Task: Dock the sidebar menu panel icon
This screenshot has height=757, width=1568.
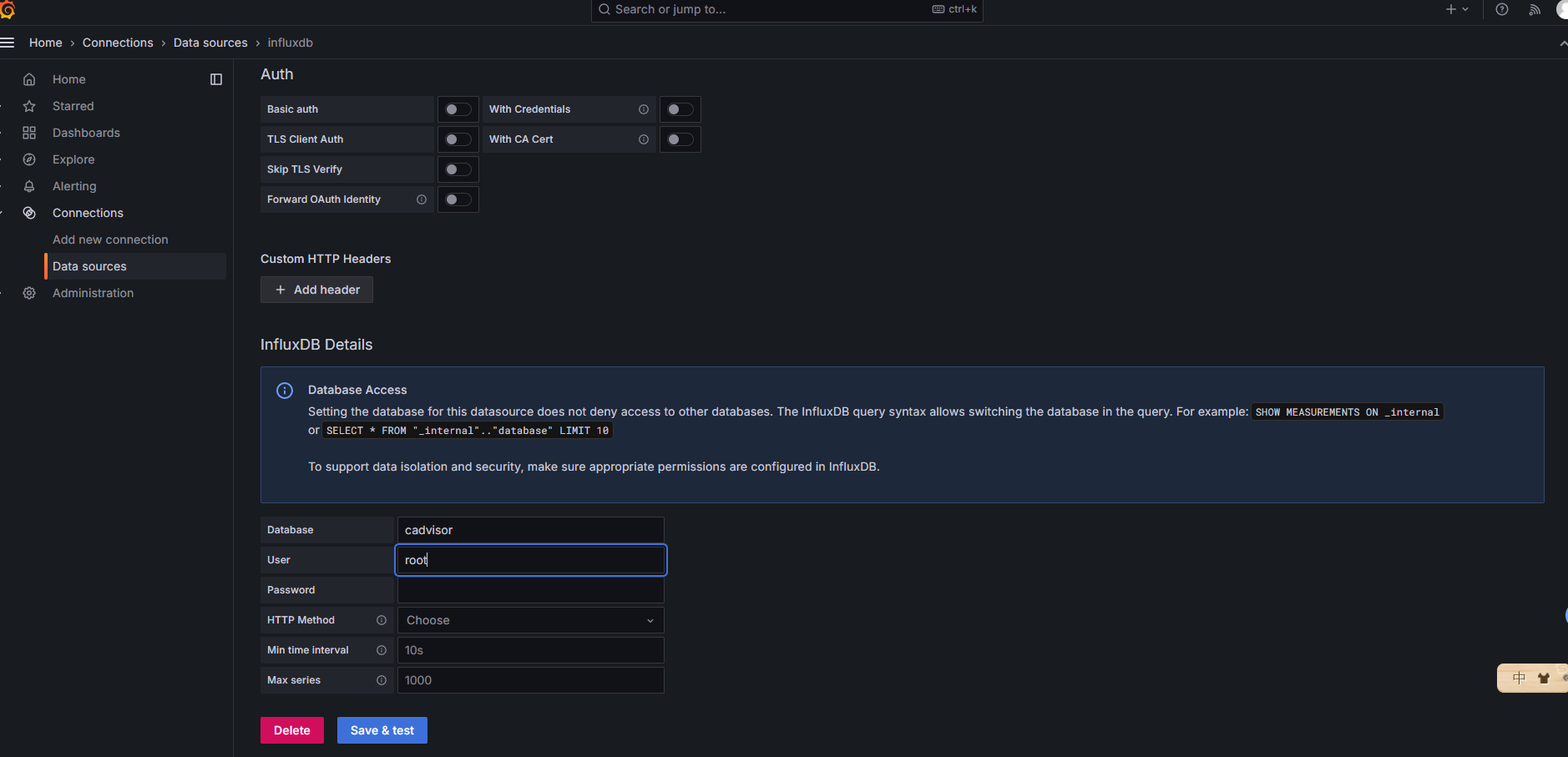Action: click(x=216, y=79)
